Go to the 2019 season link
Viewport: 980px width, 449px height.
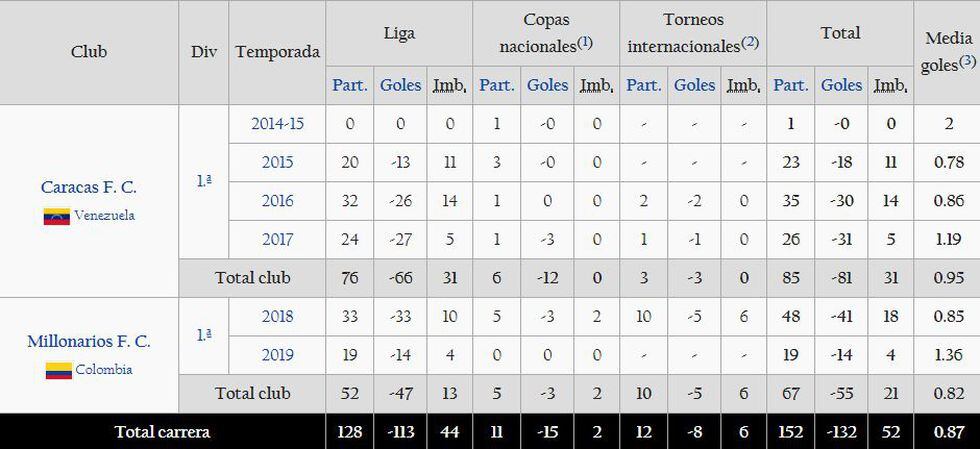click(x=277, y=354)
